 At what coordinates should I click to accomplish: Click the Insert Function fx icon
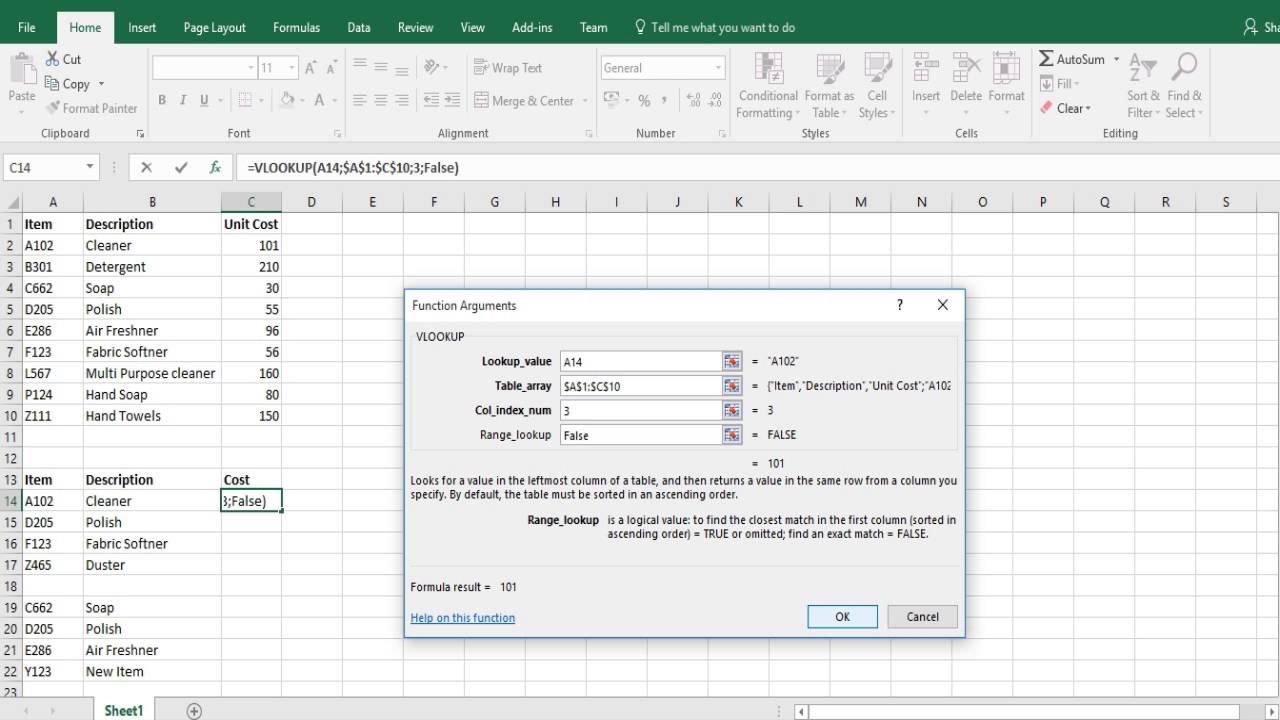(x=214, y=168)
